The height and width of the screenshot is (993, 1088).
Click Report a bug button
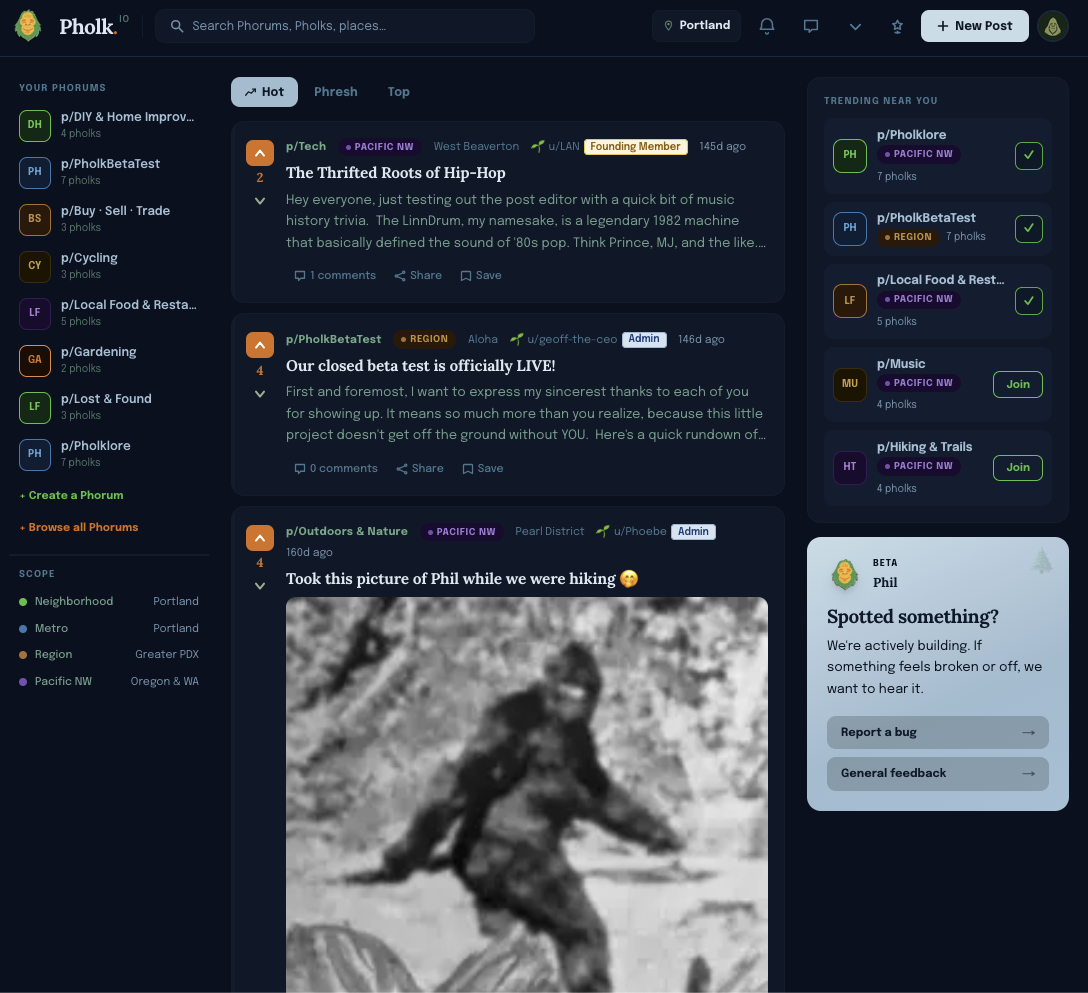tap(937, 733)
